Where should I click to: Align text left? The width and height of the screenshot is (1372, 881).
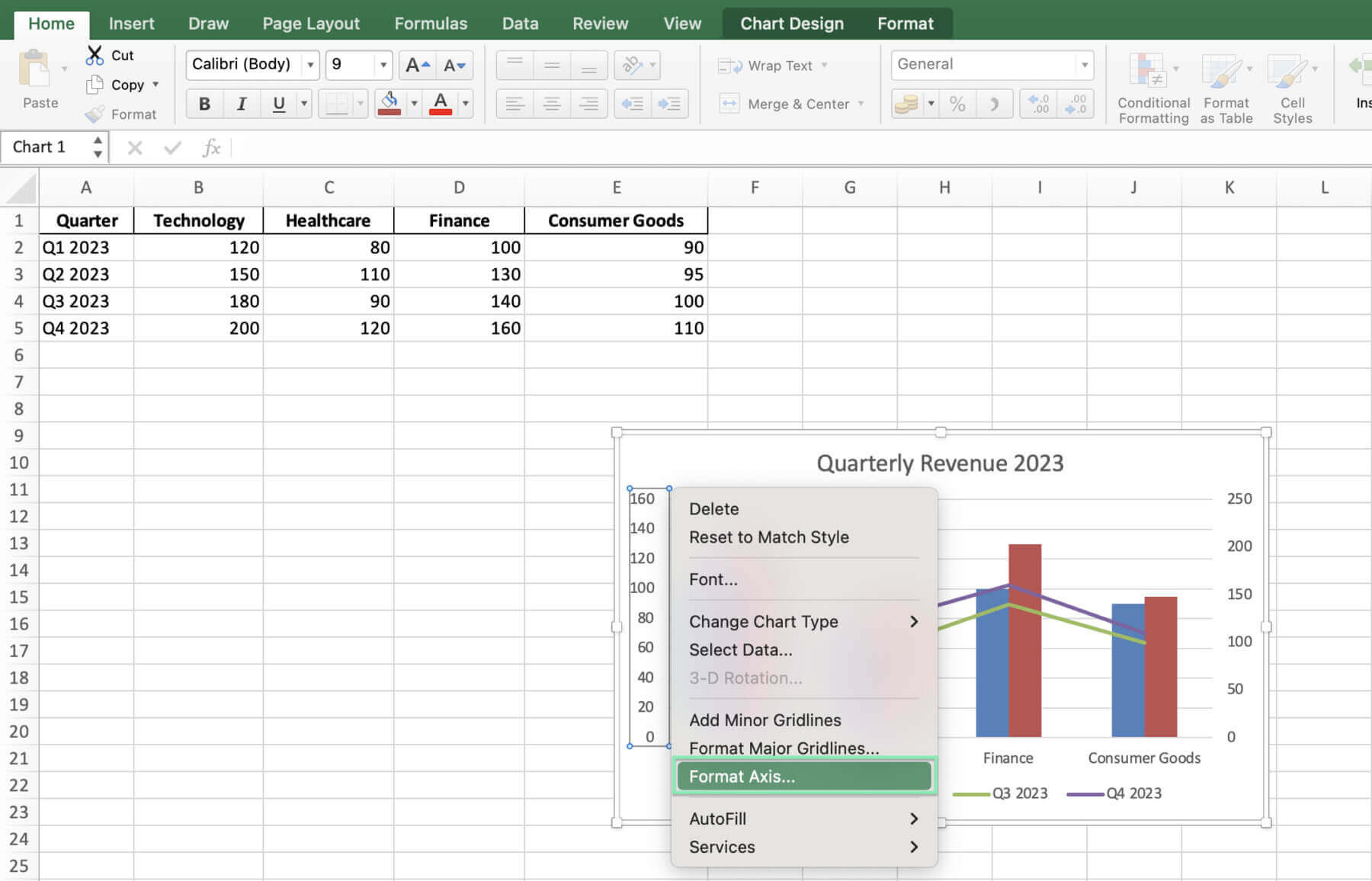coord(514,104)
